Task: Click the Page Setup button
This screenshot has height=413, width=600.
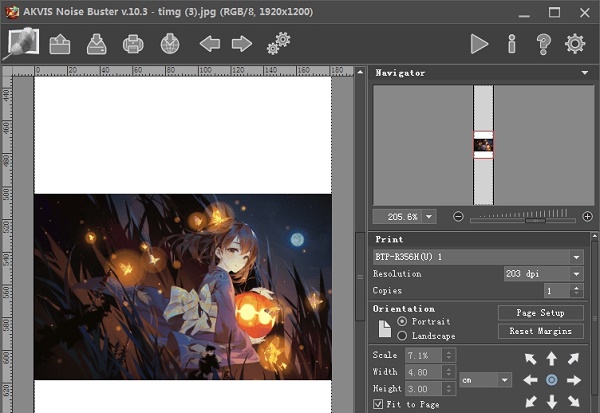Action: (540, 313)
